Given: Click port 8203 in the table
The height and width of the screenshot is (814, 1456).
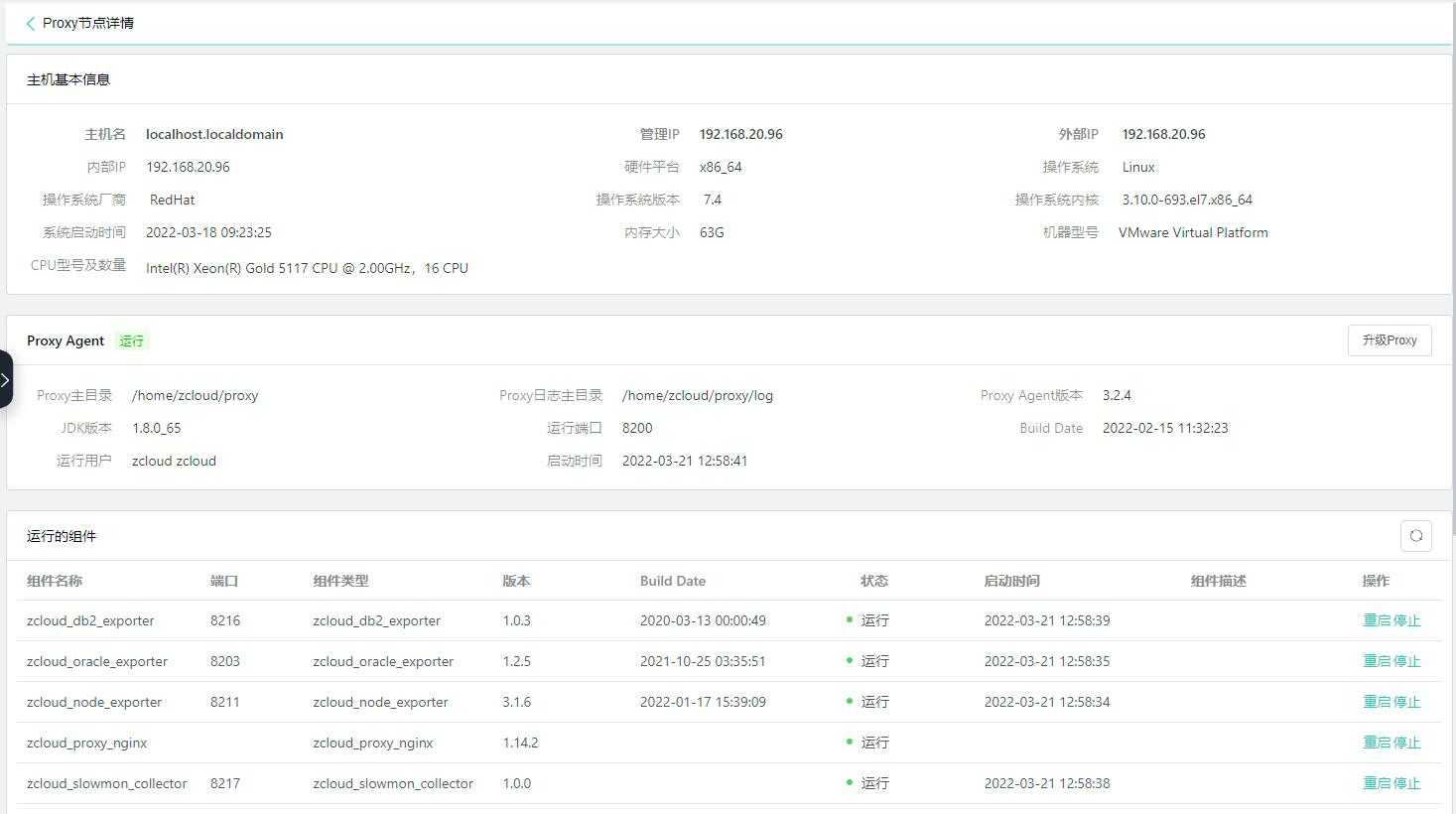Looking at the screenshot, I should (225, 661).
